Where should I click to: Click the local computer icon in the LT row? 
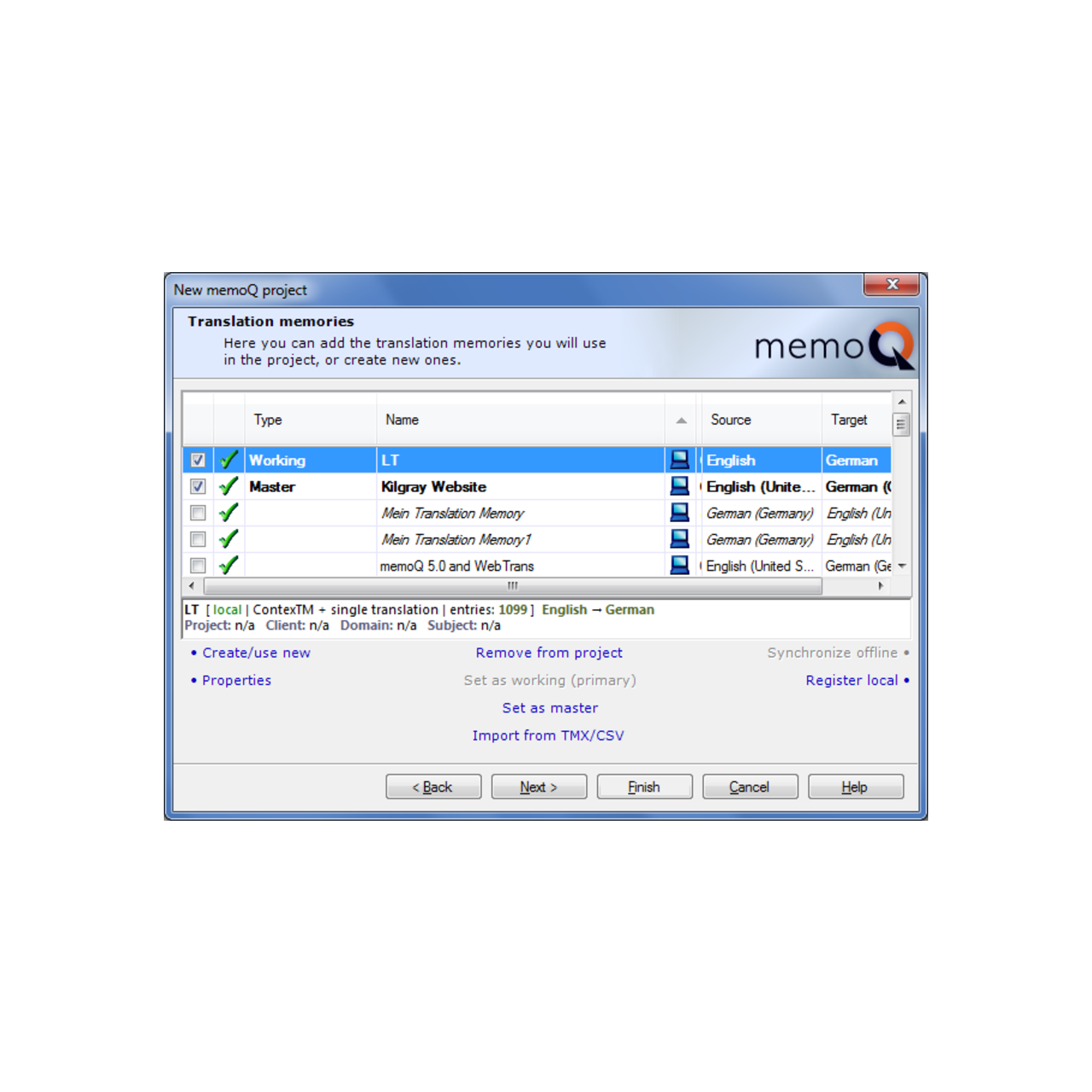coord(680,459)
